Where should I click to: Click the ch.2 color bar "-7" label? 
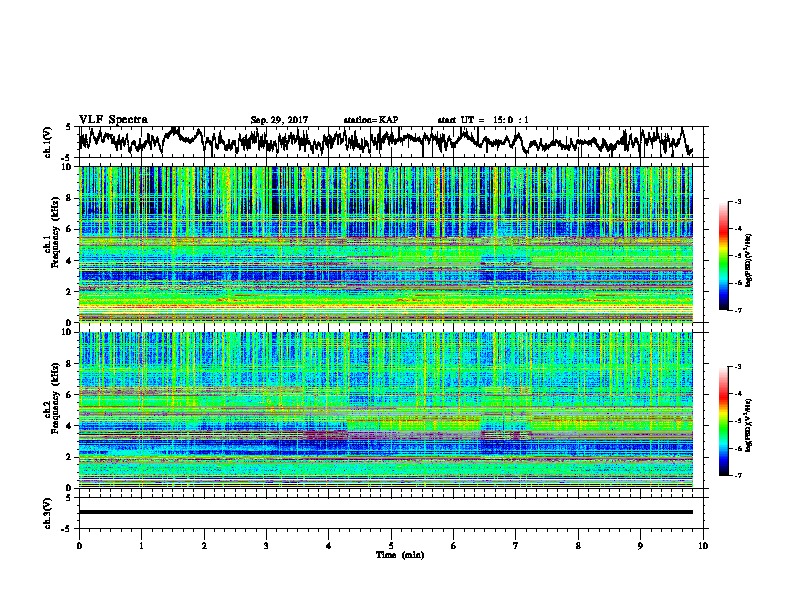(737, 475)
